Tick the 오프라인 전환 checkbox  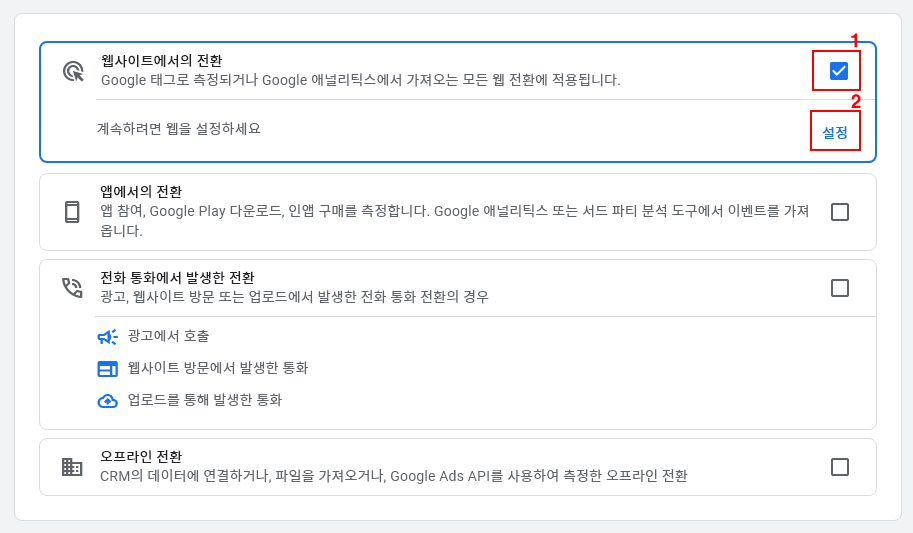(840, 467)
